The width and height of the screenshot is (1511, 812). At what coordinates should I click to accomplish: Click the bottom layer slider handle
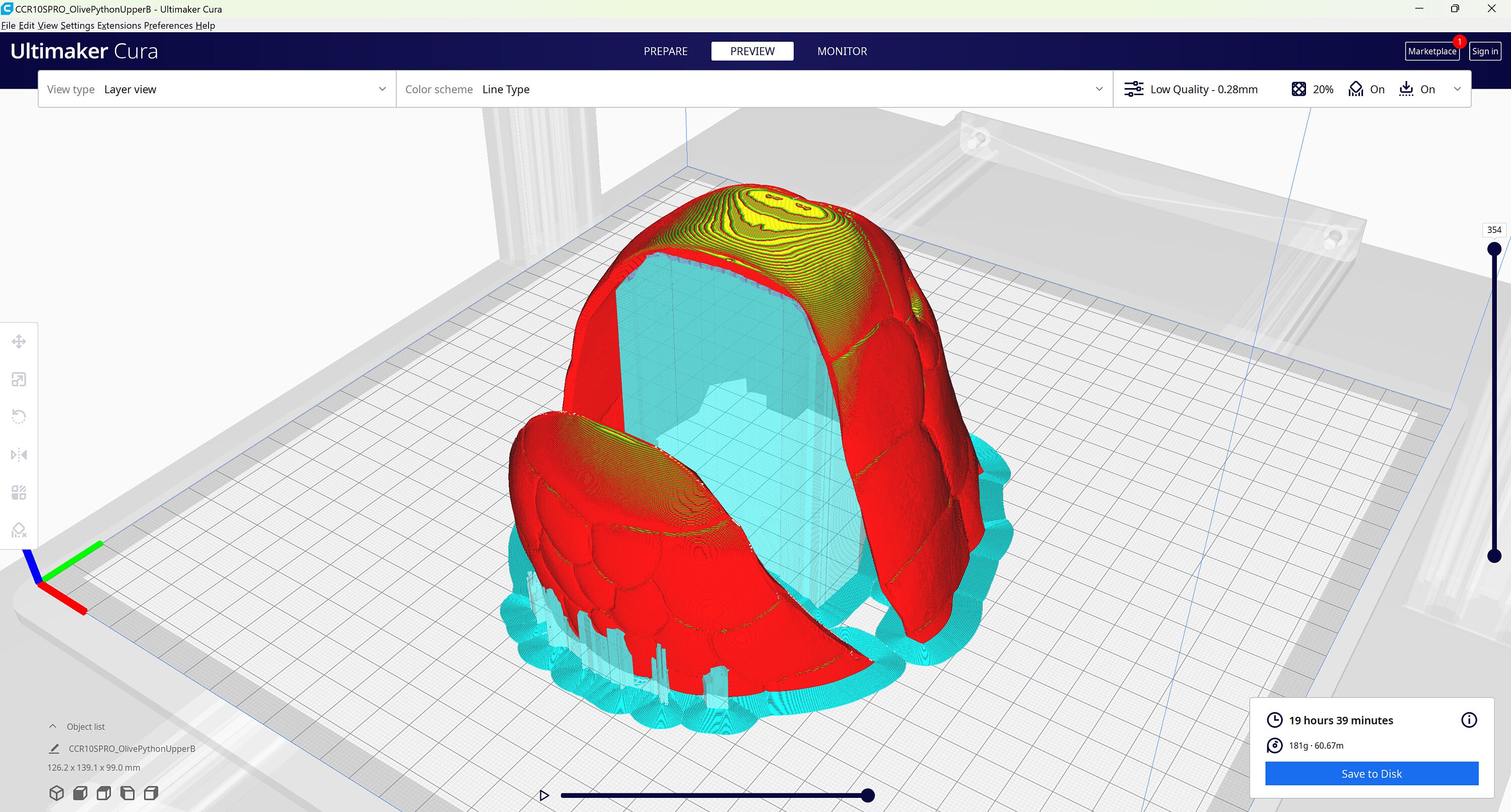1494,556
